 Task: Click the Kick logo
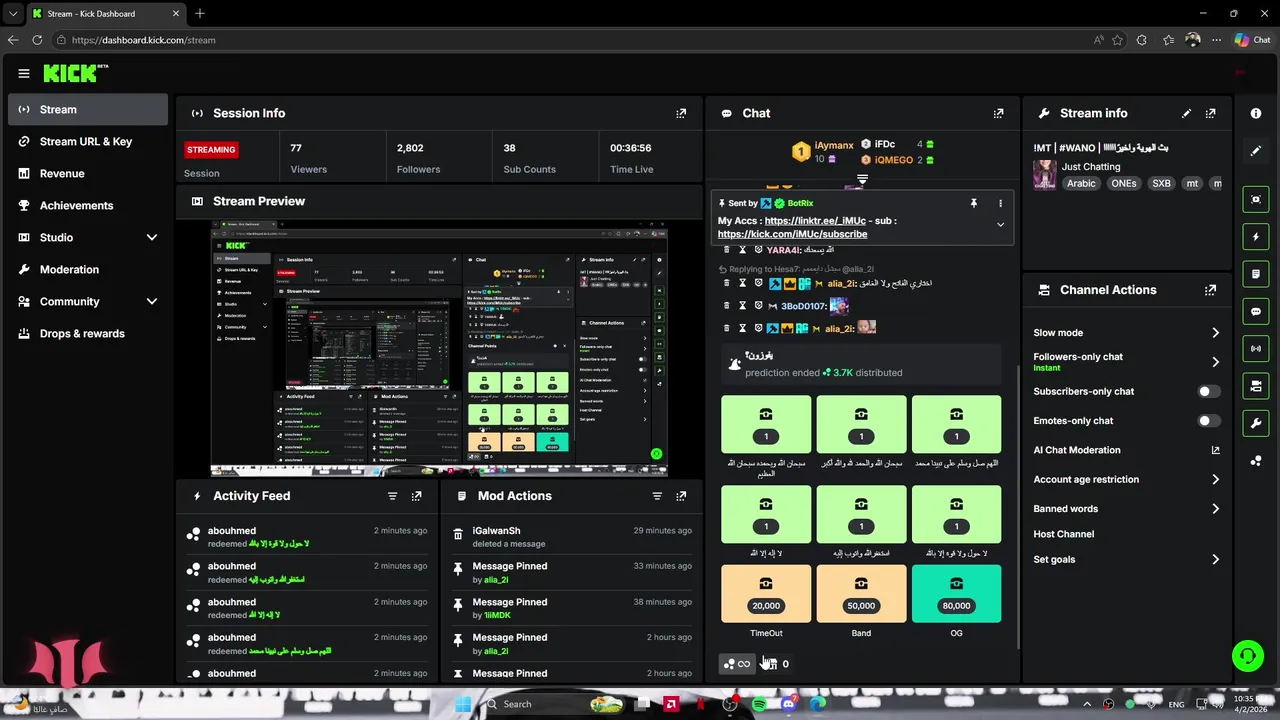(75, 73)
